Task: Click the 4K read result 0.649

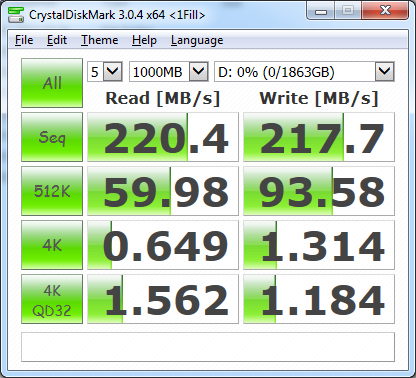Action: coord(163,245)
